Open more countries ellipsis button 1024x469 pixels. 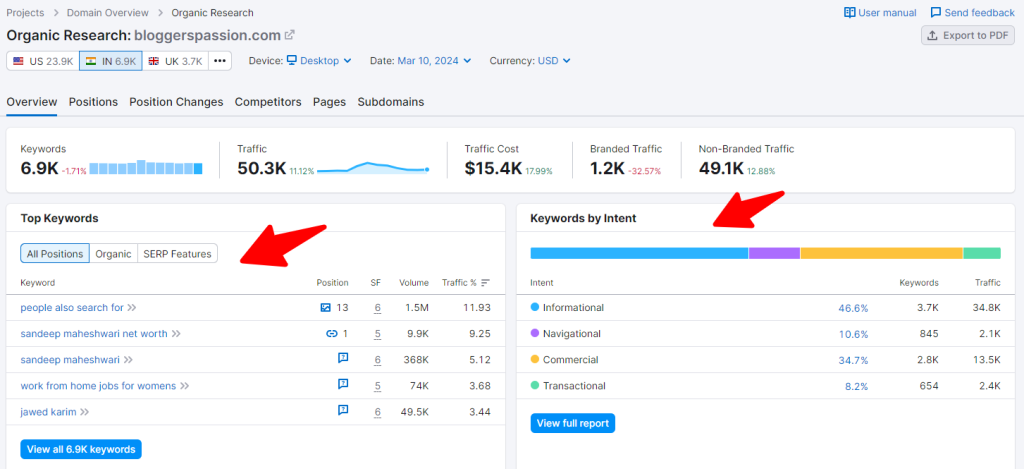[x=220, y=61]
